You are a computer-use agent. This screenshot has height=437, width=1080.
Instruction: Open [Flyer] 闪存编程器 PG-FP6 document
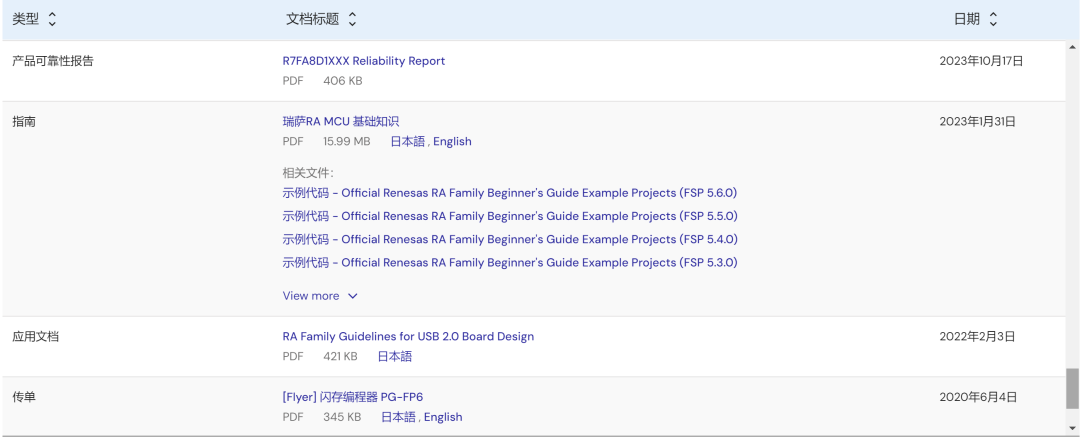click(359, 397)
